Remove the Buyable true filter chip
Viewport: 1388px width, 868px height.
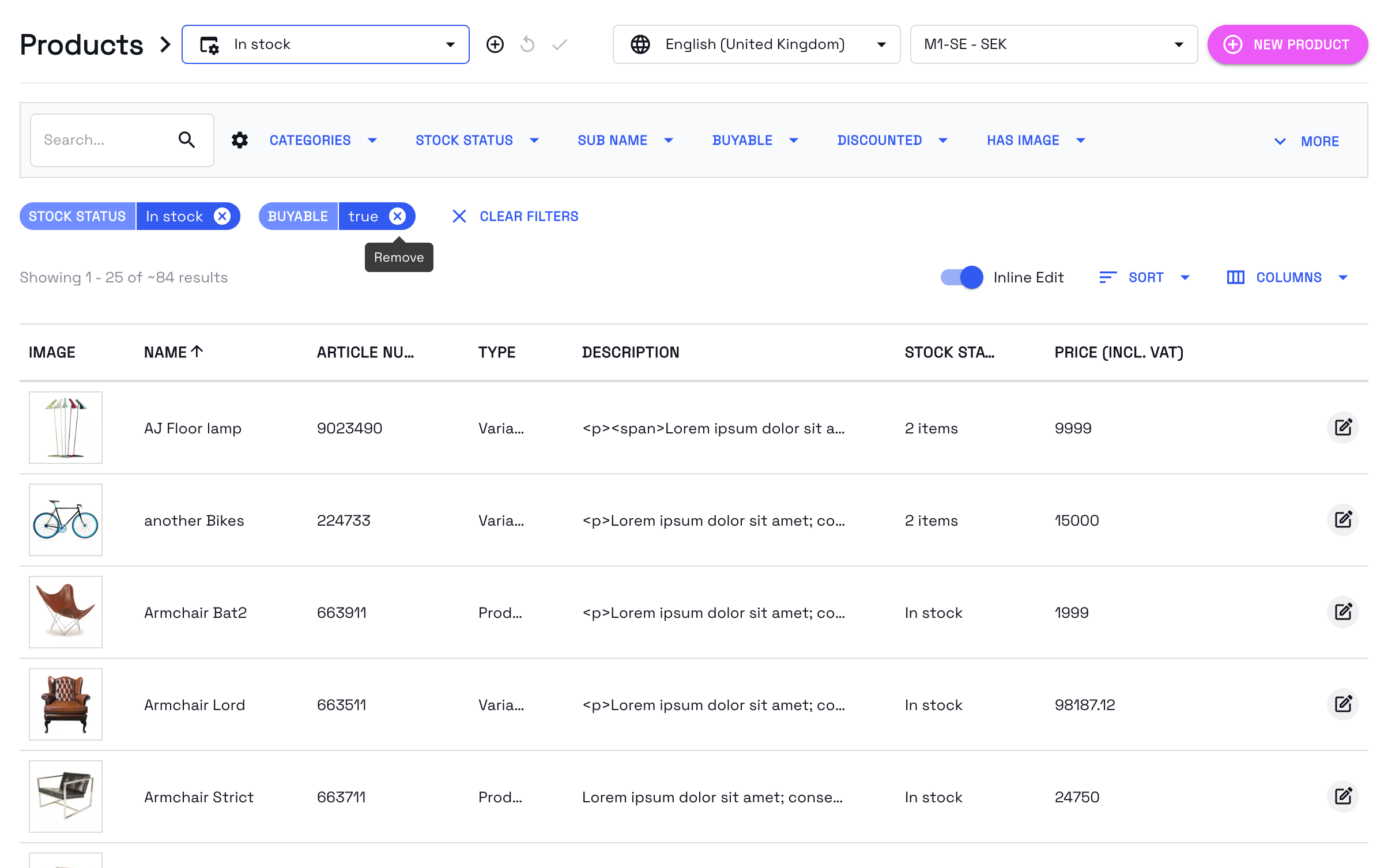(x=397, y=216)
